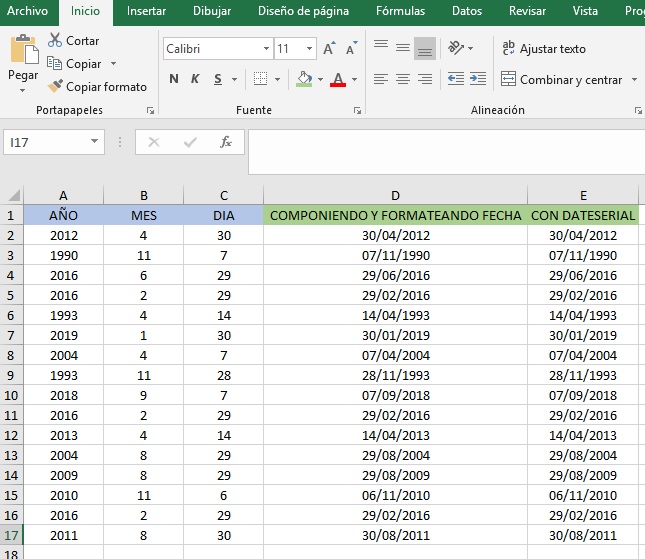Image resolution: width=645 pixels, height=559 pixels.
Task: Click the Cortar scissors button
Action: tap(73, 41)
